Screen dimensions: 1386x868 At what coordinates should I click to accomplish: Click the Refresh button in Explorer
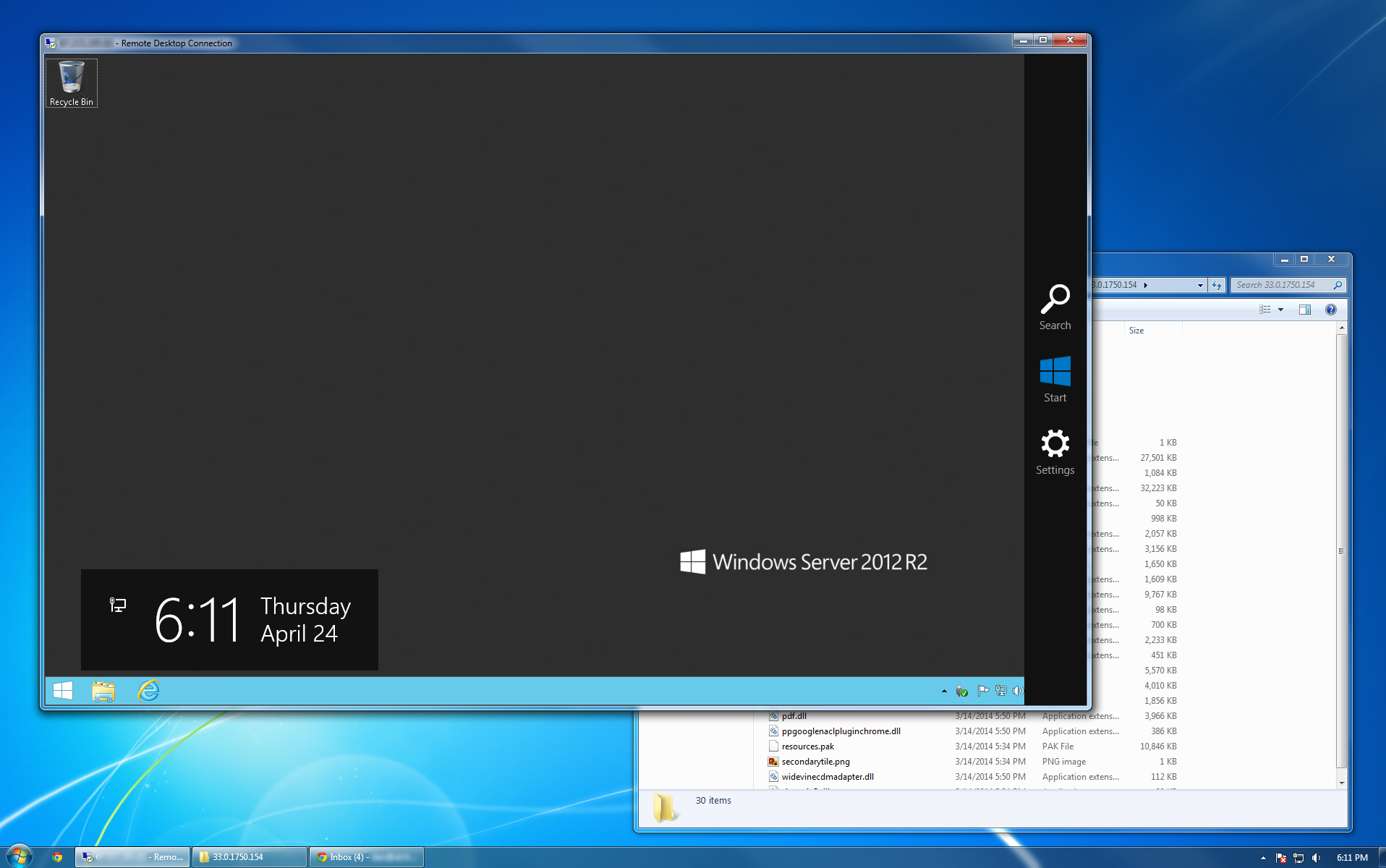pos(1217,285)
